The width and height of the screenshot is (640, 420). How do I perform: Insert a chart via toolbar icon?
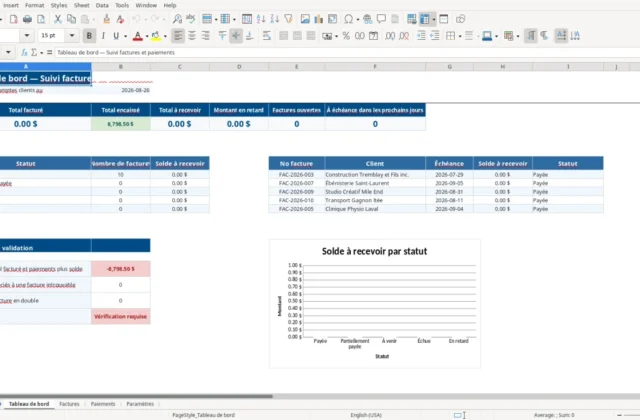(319, 19)
